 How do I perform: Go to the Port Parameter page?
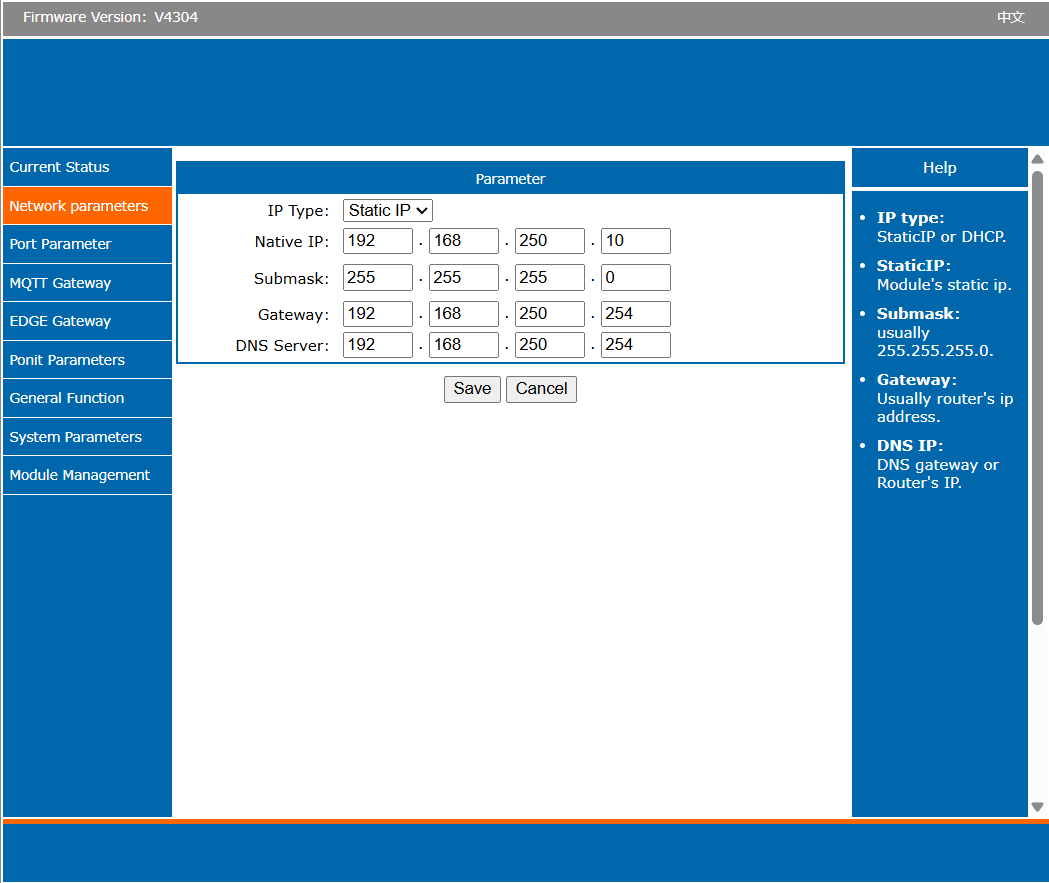coord(87,244)
